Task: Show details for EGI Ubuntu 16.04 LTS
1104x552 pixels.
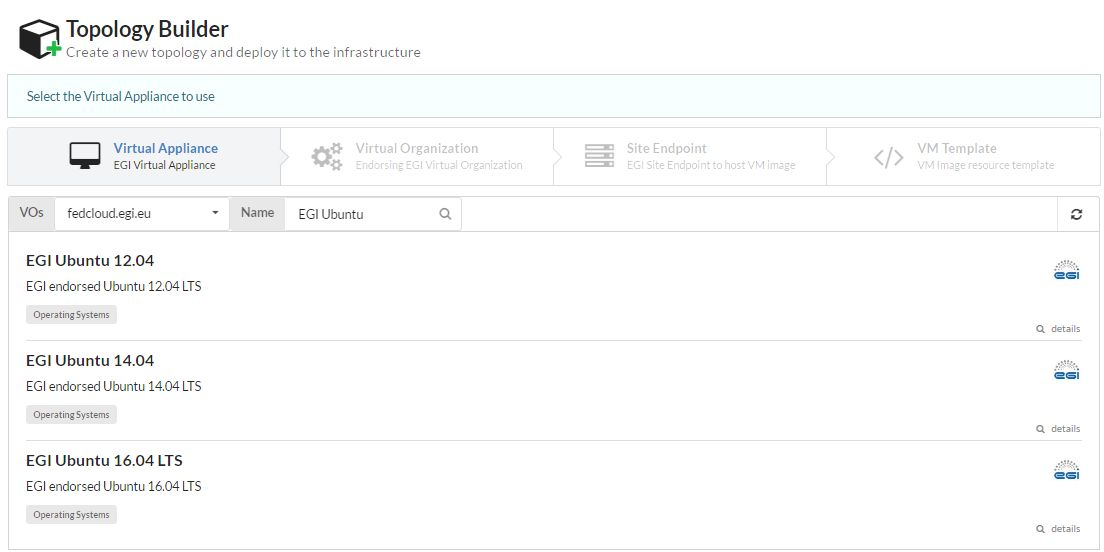Action: 1058,529
